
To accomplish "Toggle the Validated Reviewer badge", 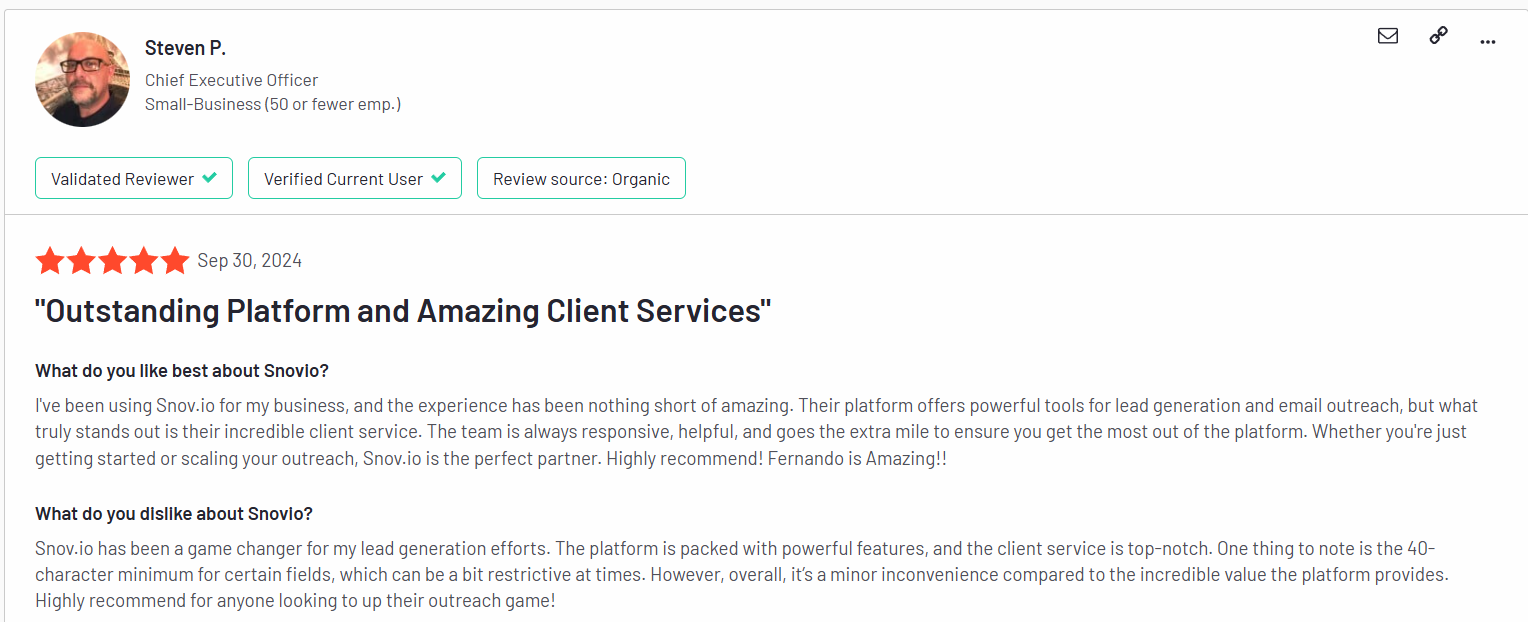I will tap(133, 177).
